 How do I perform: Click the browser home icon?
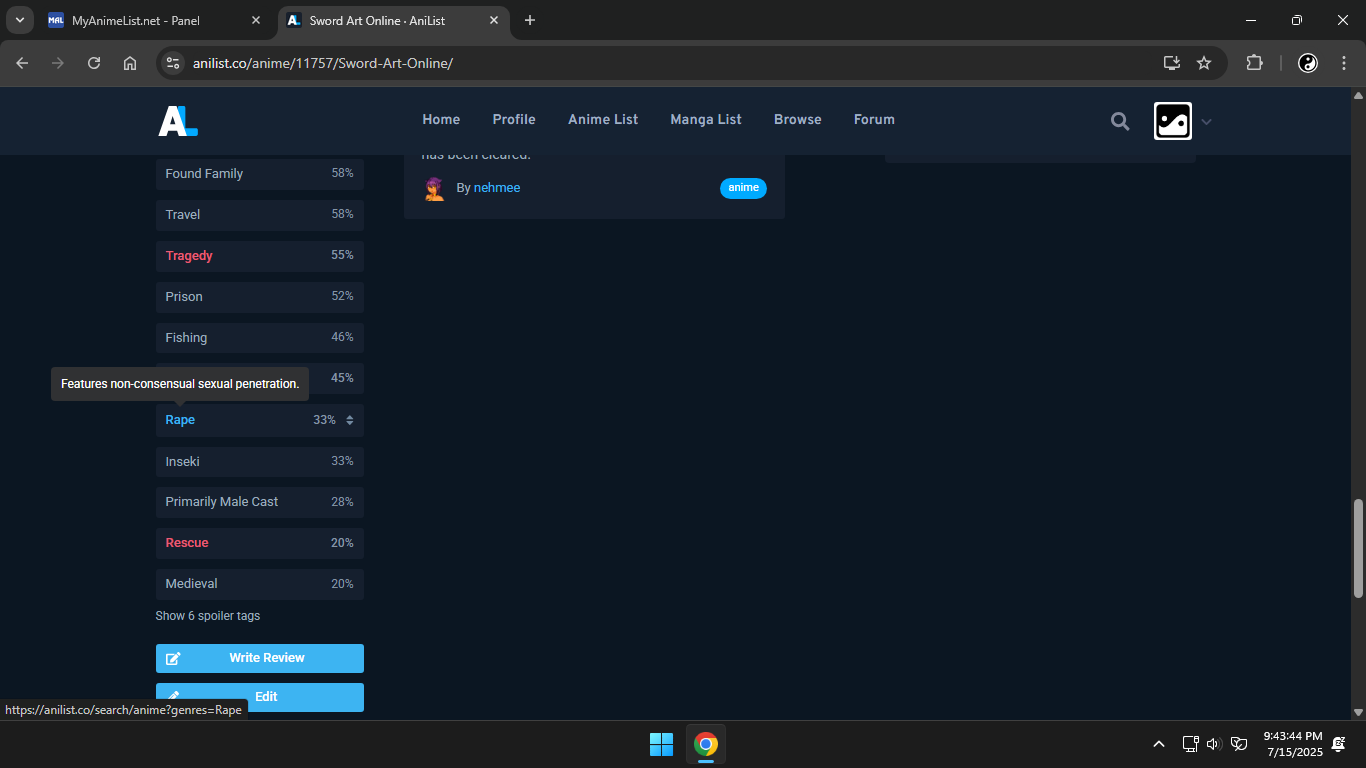(x=130, y=63)
